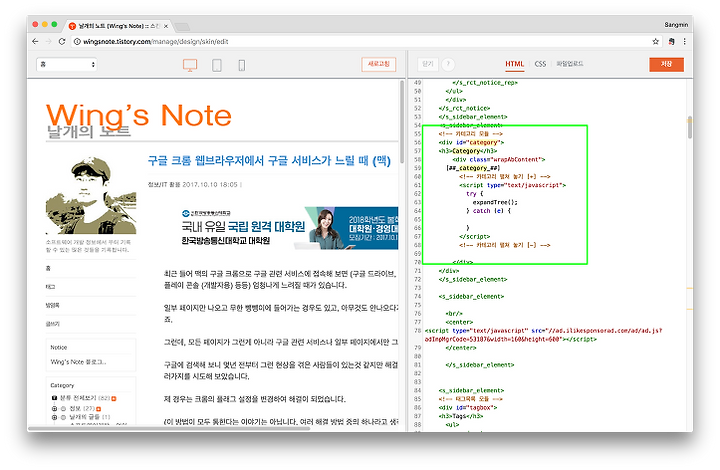Open the 분류 전체보기 (82) category link
This screenshot has height=470, width=720.
point(84,398)
